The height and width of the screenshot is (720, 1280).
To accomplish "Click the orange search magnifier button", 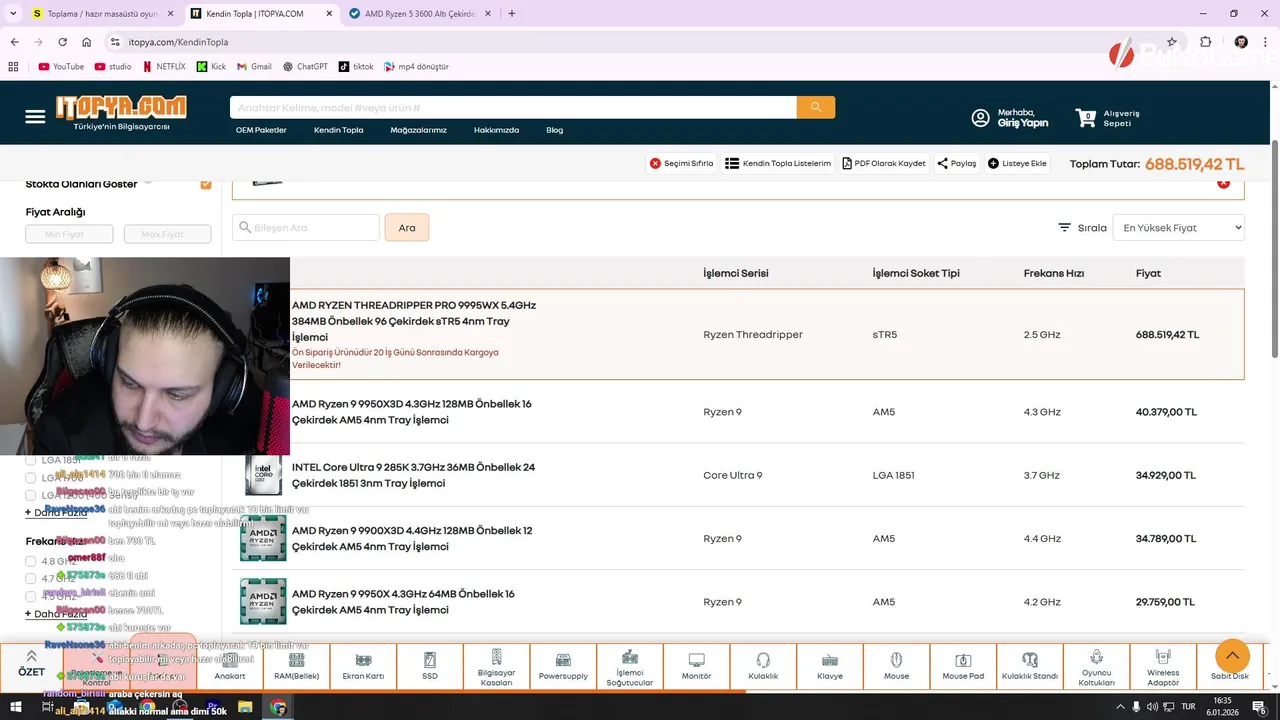I will [816, 107].
